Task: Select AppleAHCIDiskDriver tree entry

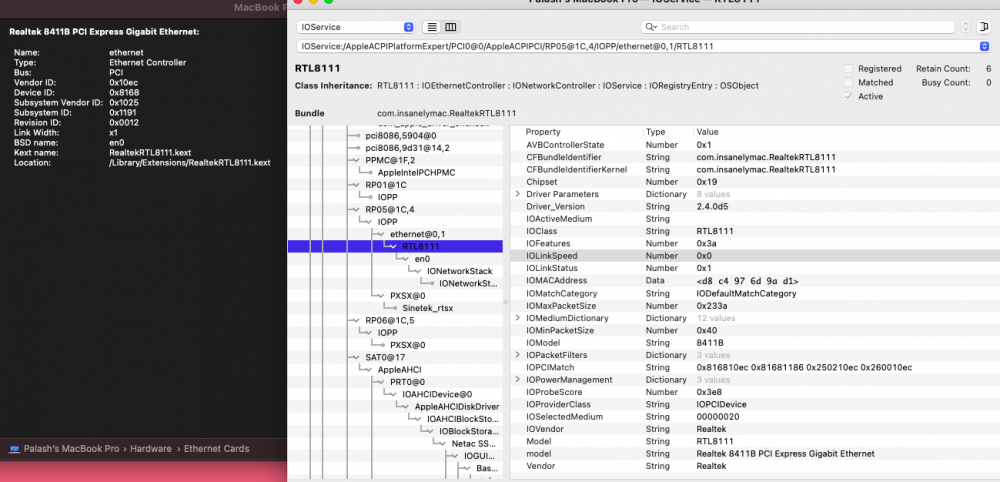Action: point(457,407)
